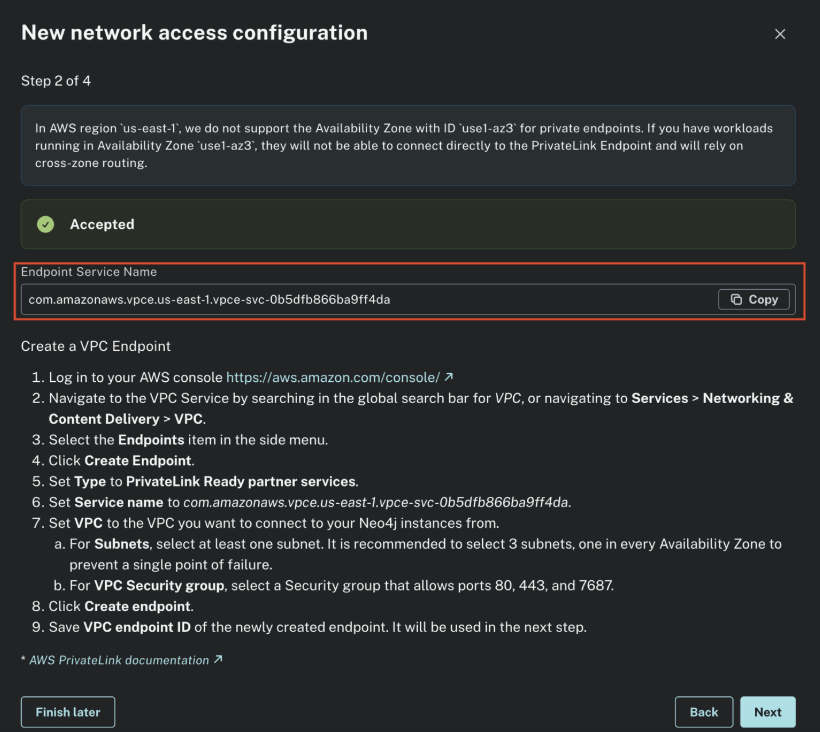Click the Step 2 of 4 progress label
The width and height of the screenshot is (820, 732).
[56, 81]
